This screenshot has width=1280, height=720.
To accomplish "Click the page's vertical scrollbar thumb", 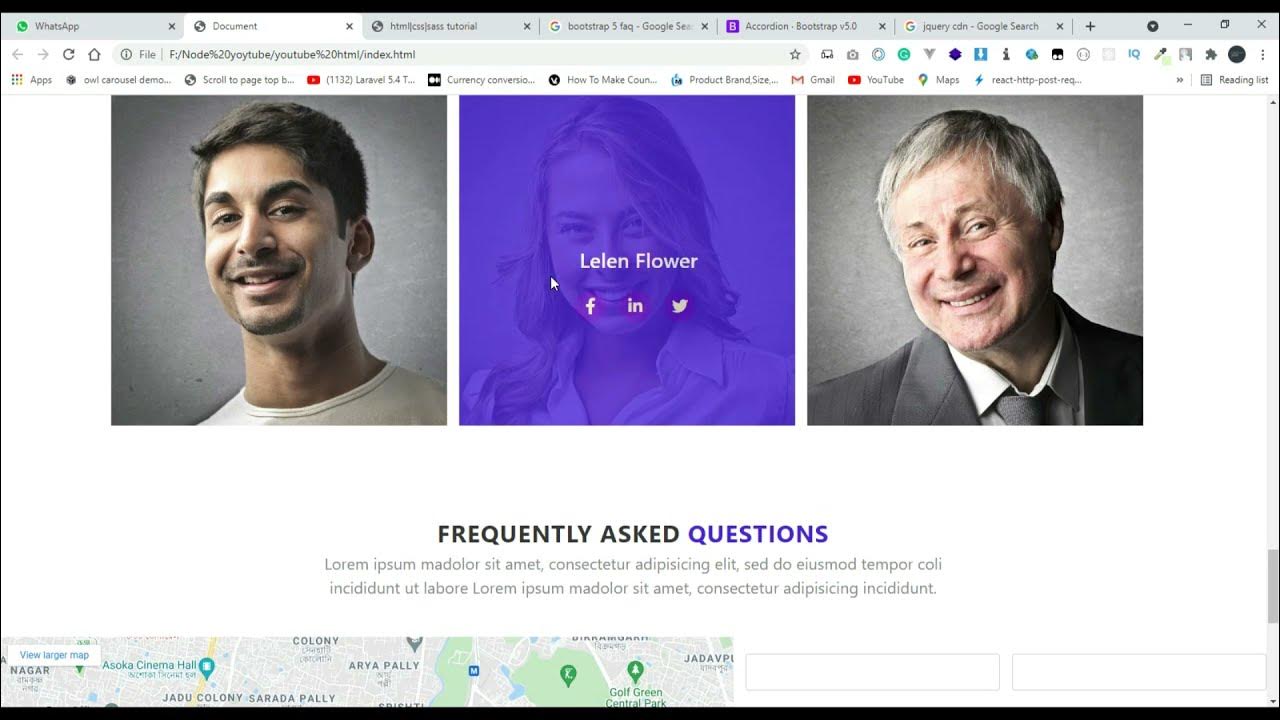I will (1272, 585).
